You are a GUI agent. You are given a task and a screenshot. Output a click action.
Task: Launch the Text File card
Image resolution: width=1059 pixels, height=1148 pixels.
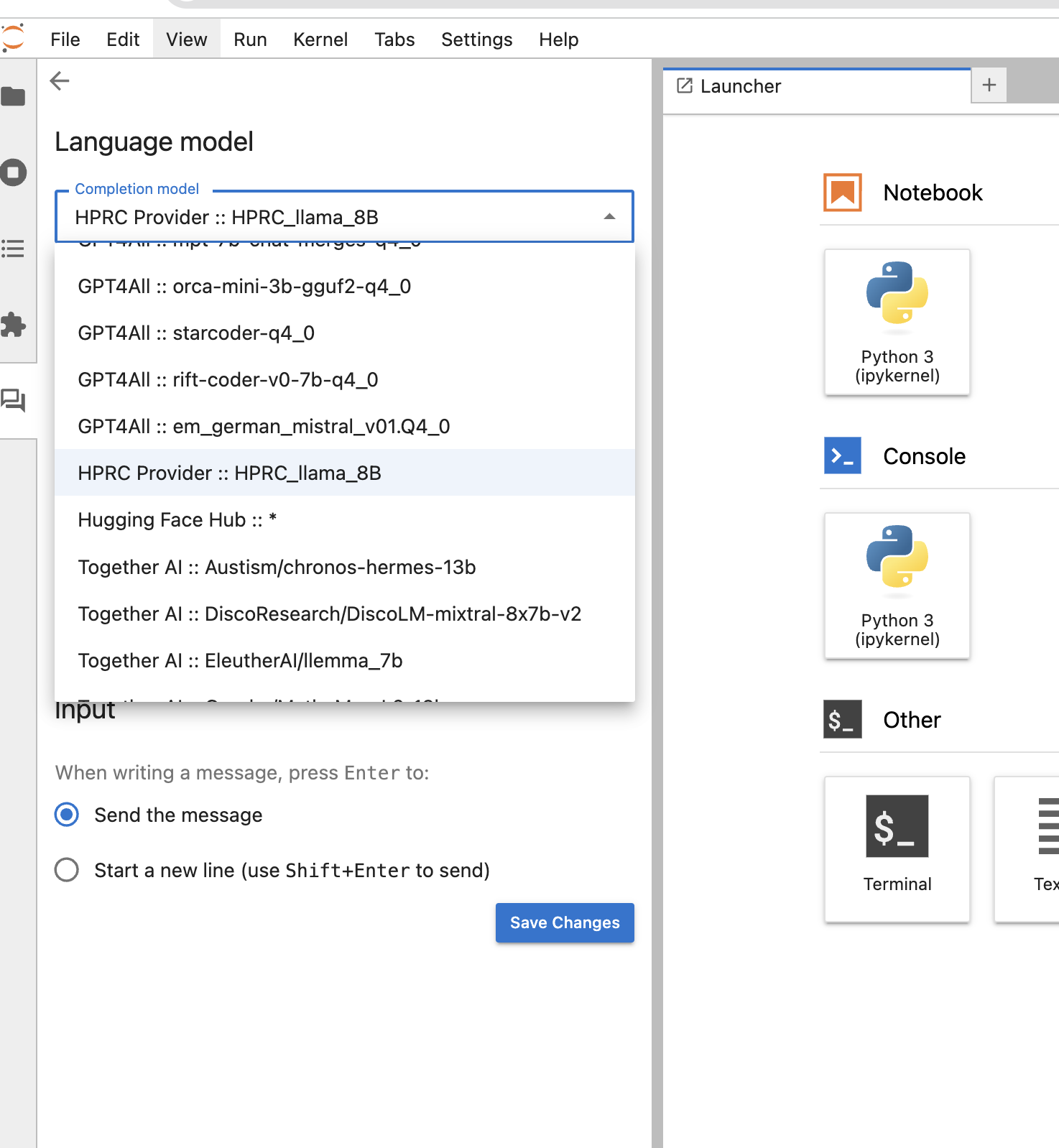coord(1027,849)
